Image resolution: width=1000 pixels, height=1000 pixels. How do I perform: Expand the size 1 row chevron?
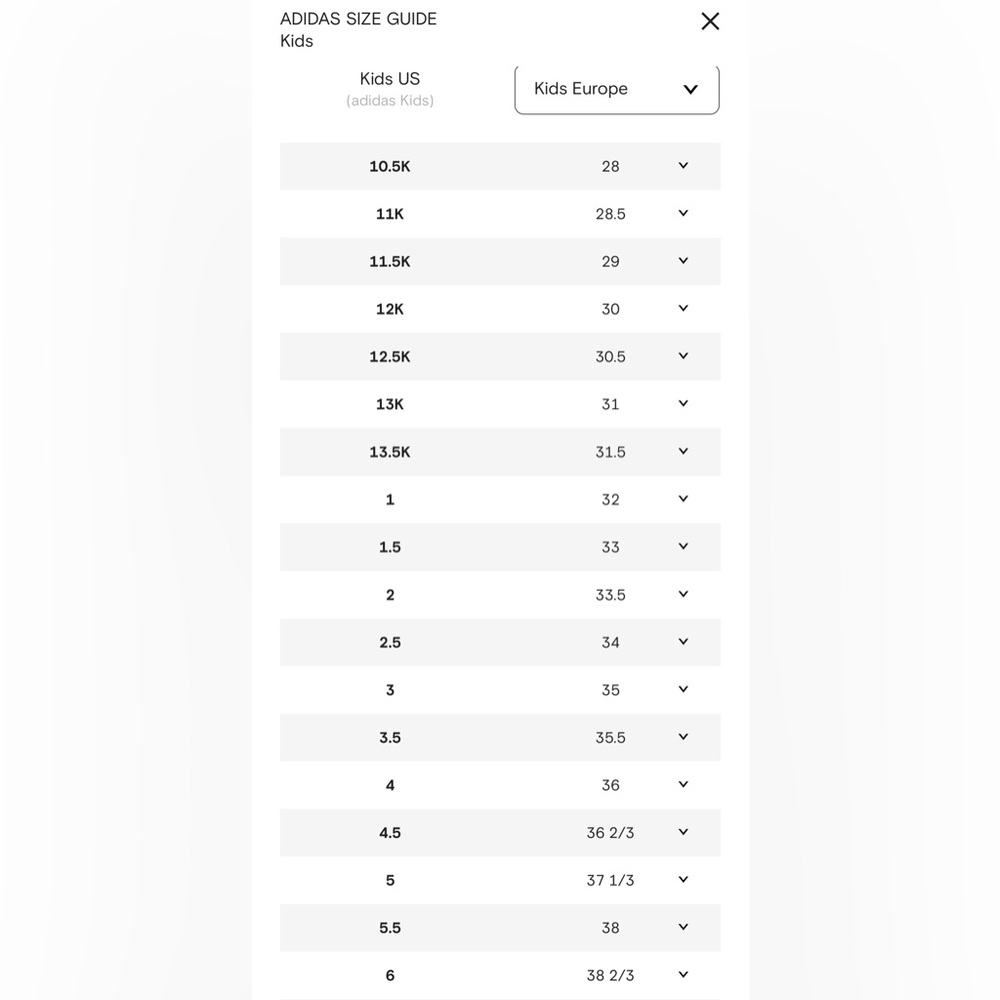[x=683, y=499]
